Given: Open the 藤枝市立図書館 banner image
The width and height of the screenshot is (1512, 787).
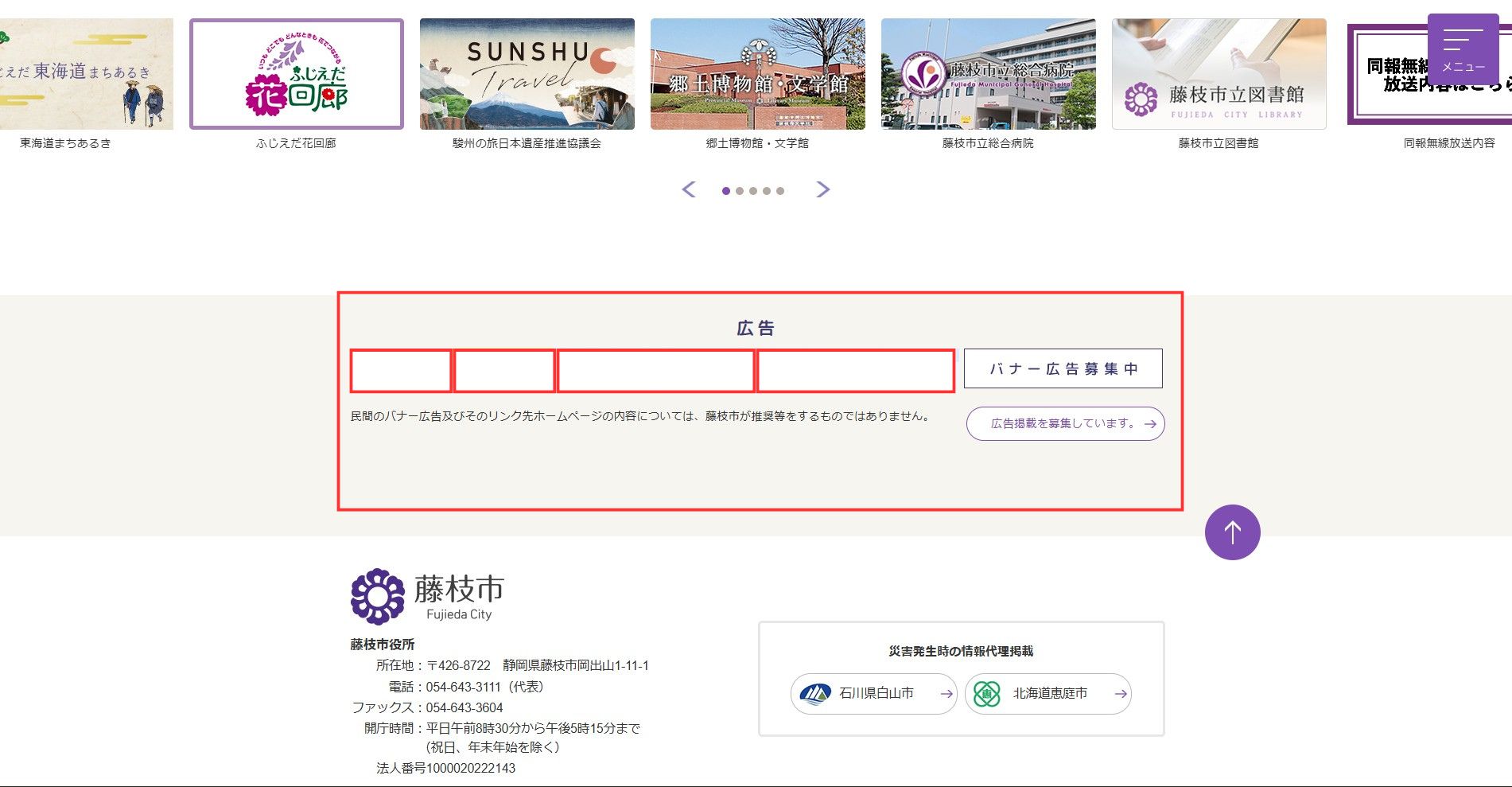Looking at the screenshot, I should (1219, 74).
